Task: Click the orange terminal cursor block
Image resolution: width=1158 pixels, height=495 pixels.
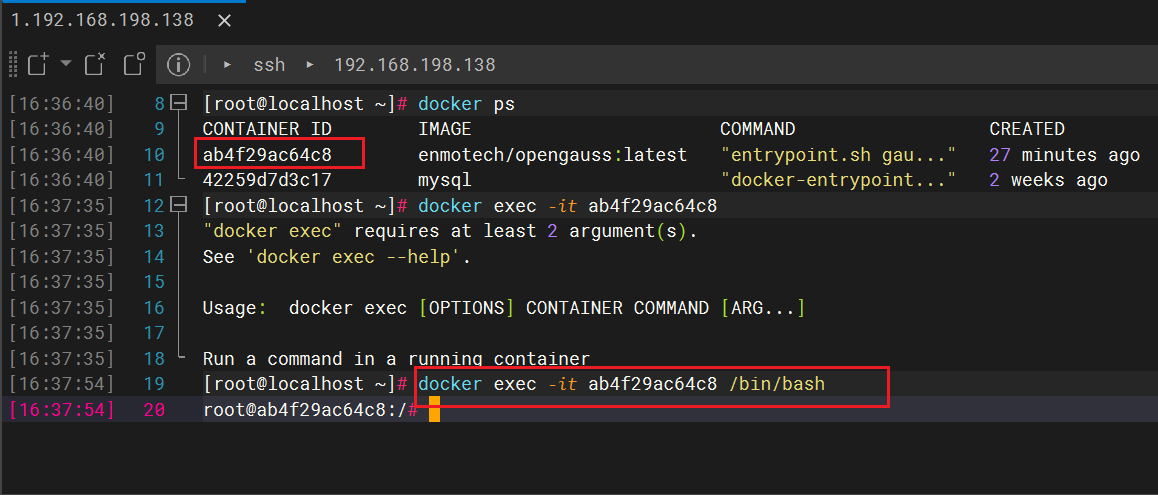Action: 434,409
